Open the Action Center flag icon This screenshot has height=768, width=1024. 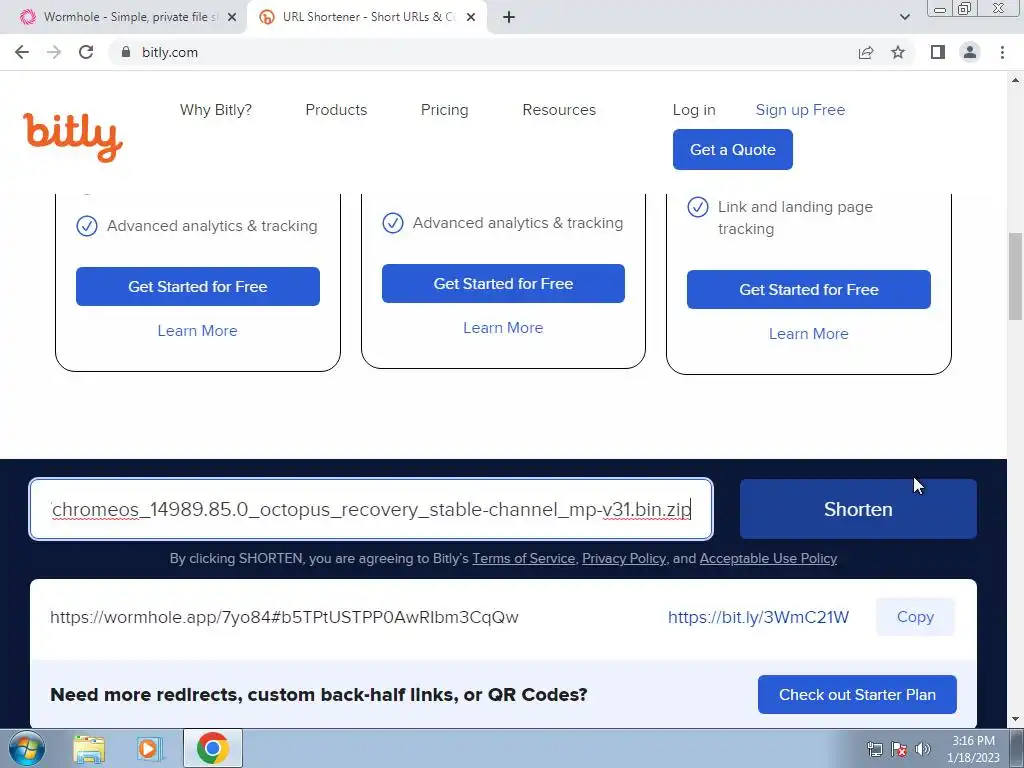pyautogui.click(x=899, y=749)
